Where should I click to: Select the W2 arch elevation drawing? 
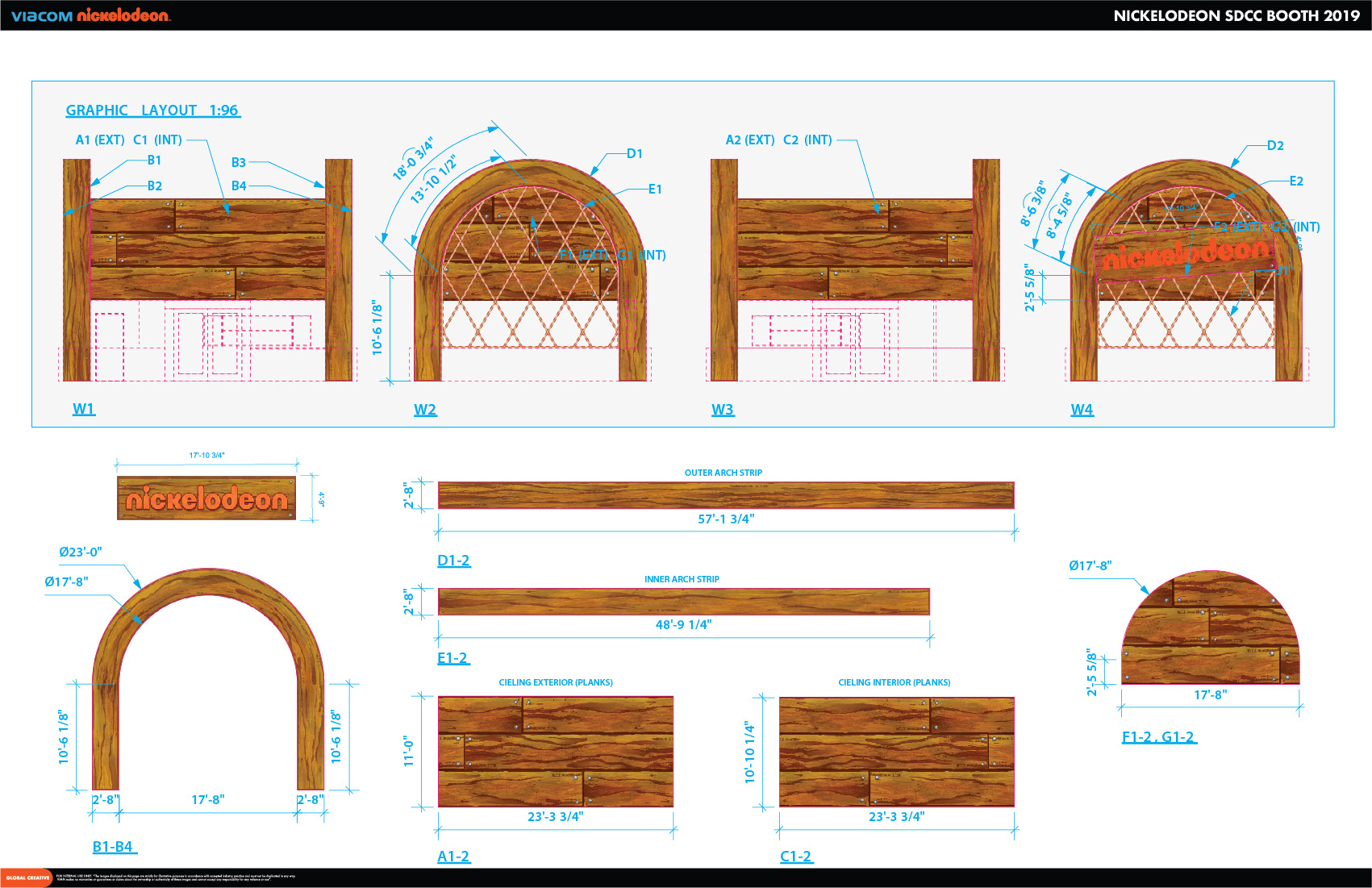(530, 270)
